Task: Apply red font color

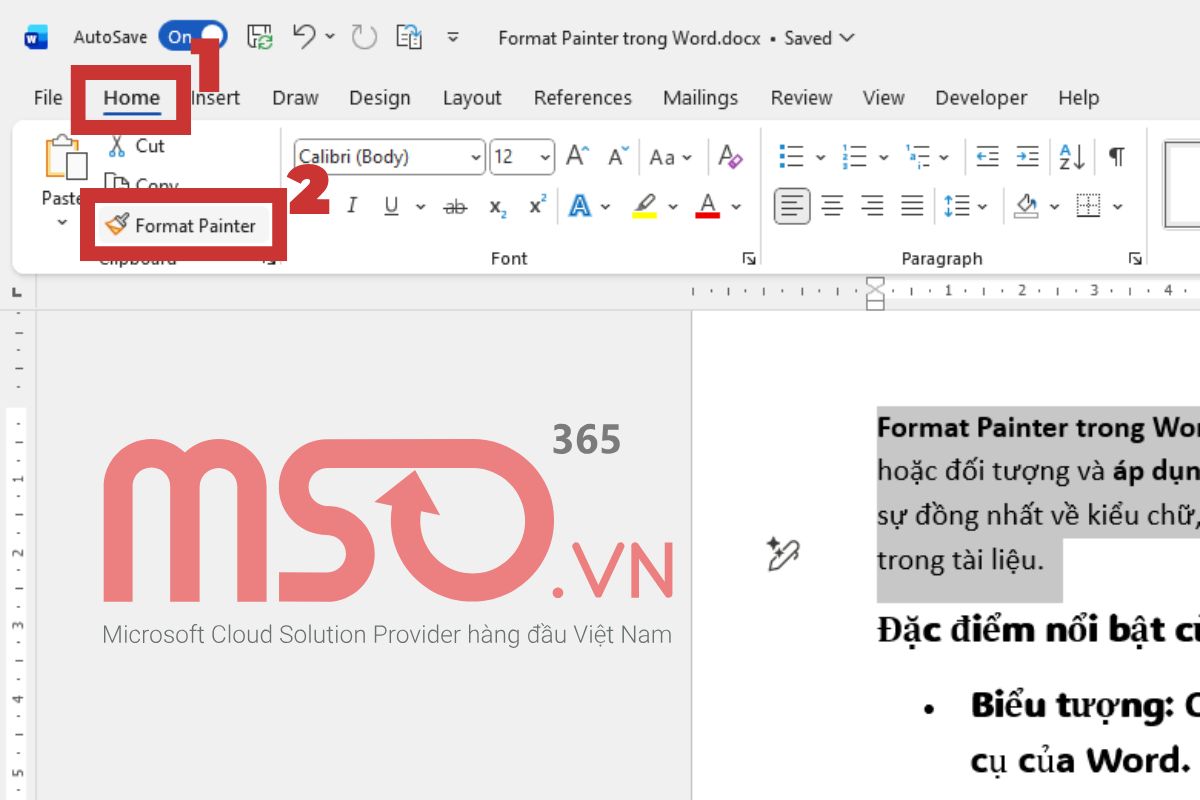Action: pos(708,206)
